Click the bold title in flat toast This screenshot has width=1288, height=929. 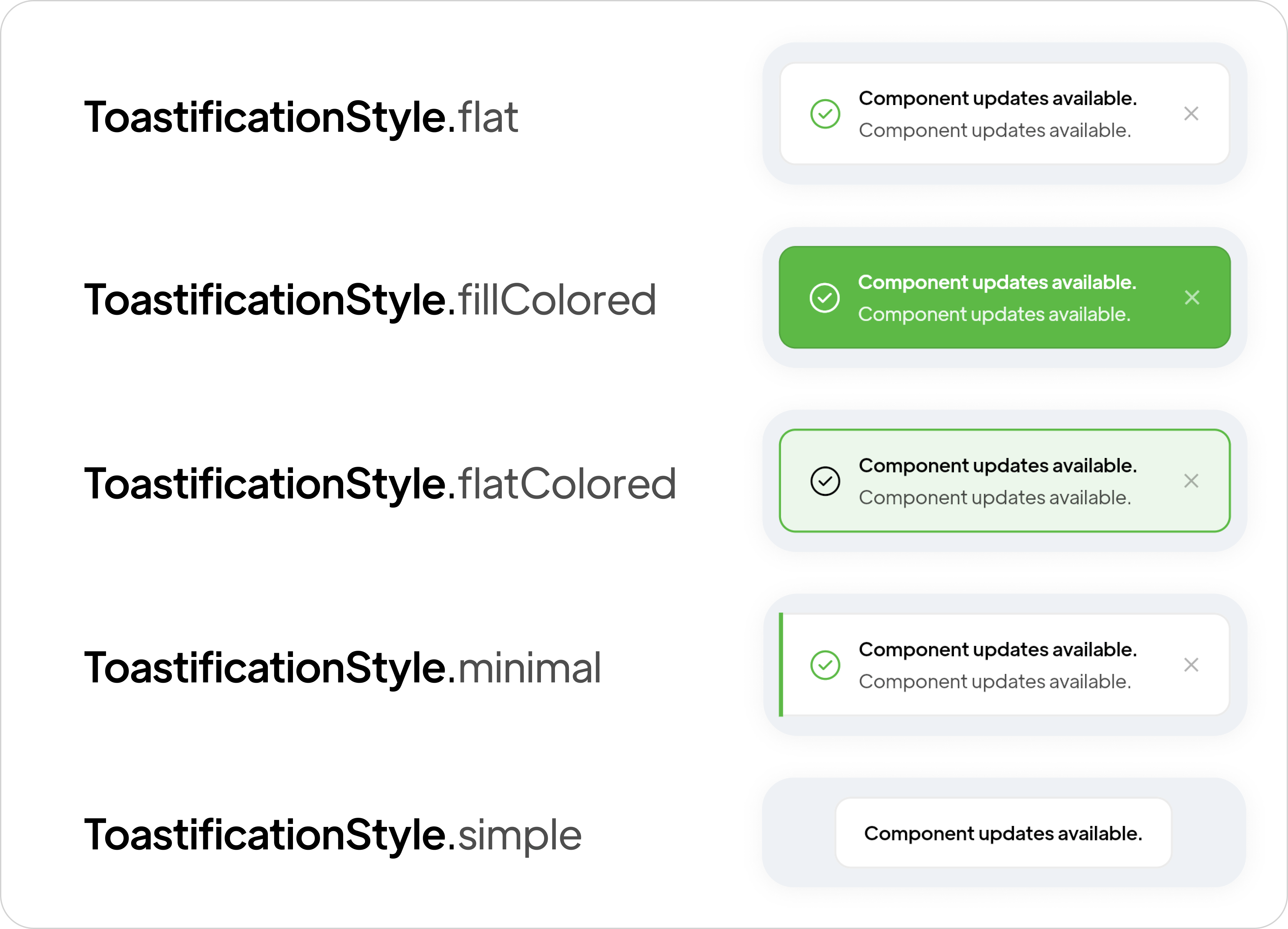pos(997,98)
